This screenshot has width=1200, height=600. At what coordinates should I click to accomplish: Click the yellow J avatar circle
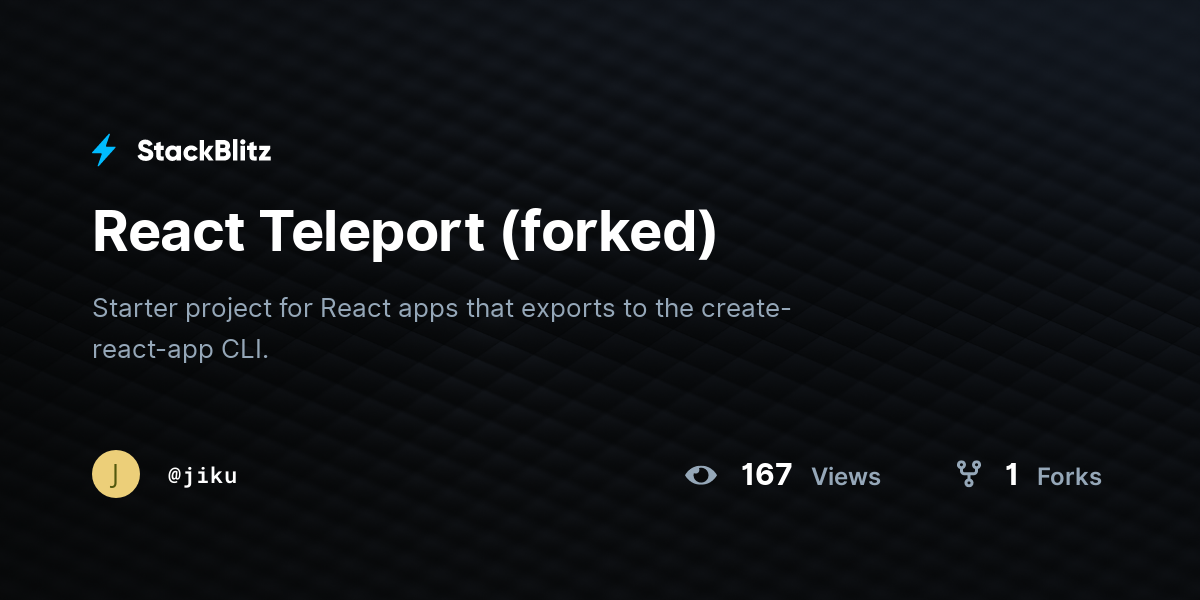click(116, 474)
